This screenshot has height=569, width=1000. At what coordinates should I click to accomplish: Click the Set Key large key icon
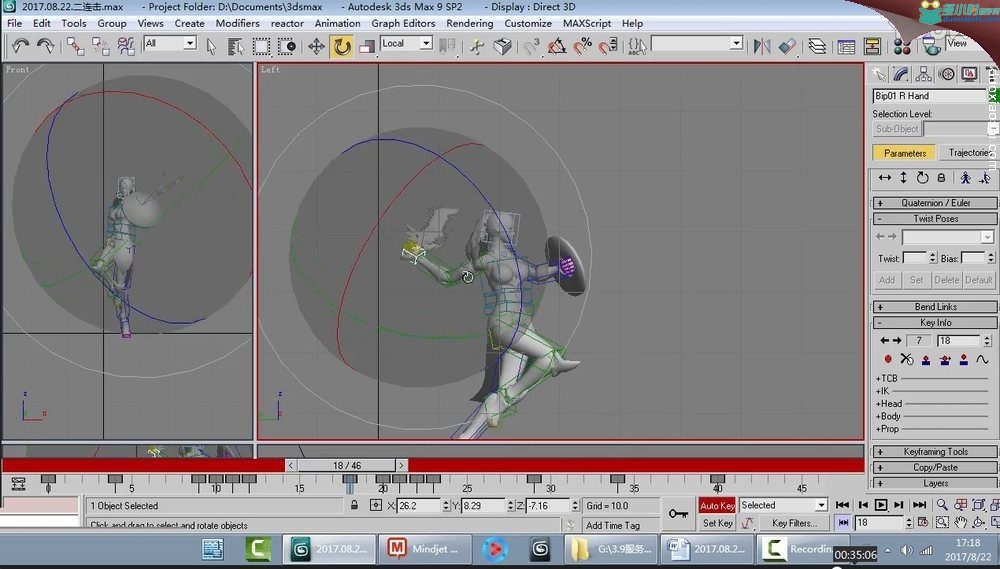click(x=678, y=514)
